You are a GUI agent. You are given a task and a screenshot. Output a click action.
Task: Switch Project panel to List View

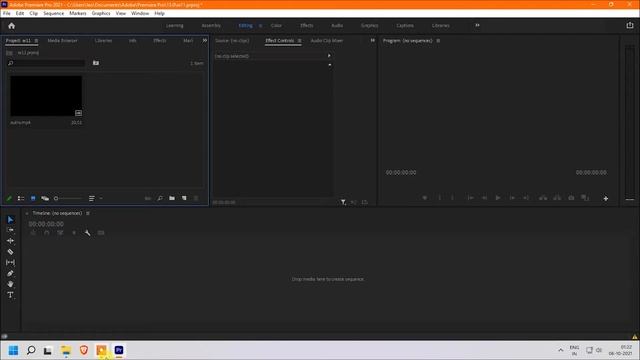[x=21, y=198]
